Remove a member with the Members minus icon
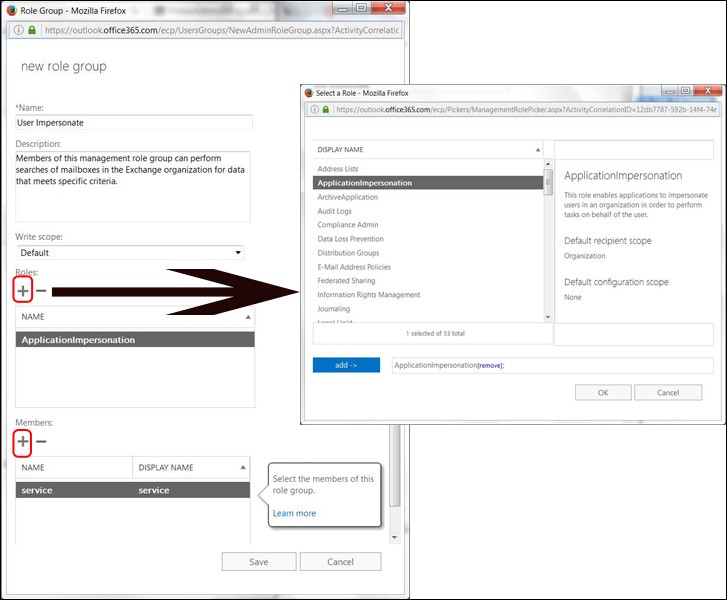The width and height of the screenshot is (727, 600). click(41, 441)
